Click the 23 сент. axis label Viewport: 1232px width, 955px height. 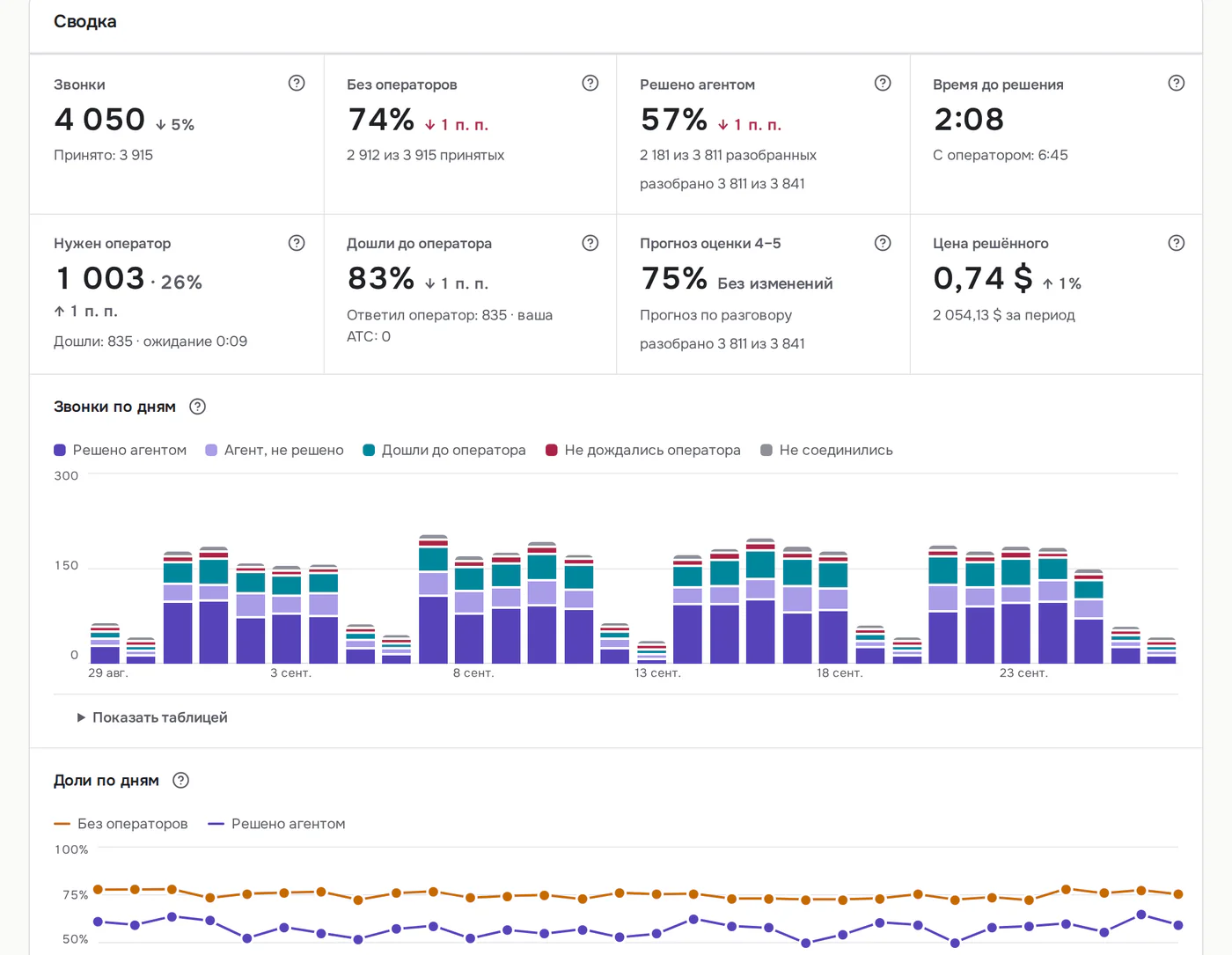[x=1023, y=673]
